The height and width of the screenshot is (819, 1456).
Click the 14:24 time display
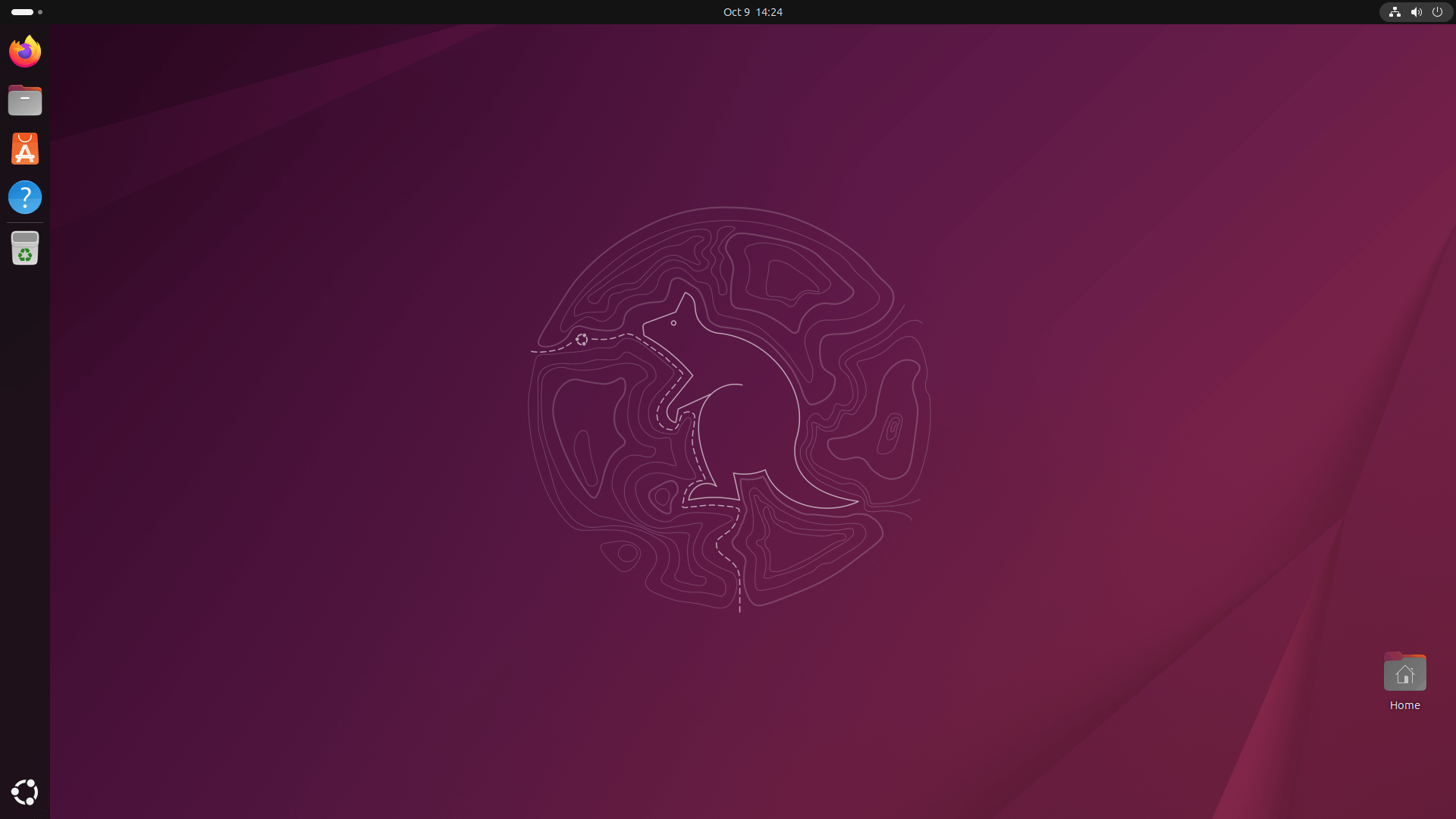pos(769,12)
